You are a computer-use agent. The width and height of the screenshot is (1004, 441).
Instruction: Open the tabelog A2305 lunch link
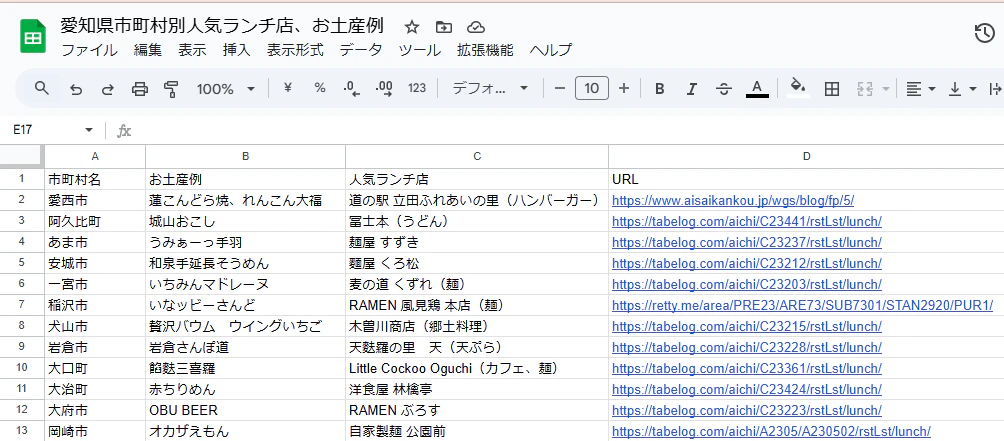[772, 431]
